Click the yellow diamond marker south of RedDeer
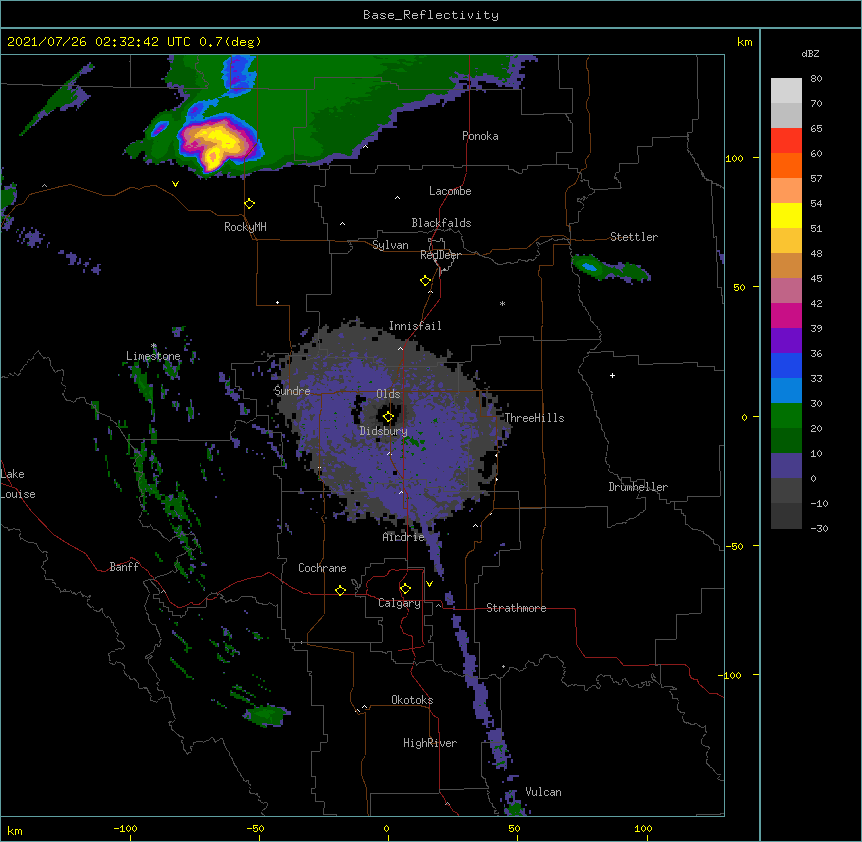 pyautogui.click(x=426, y=281)
